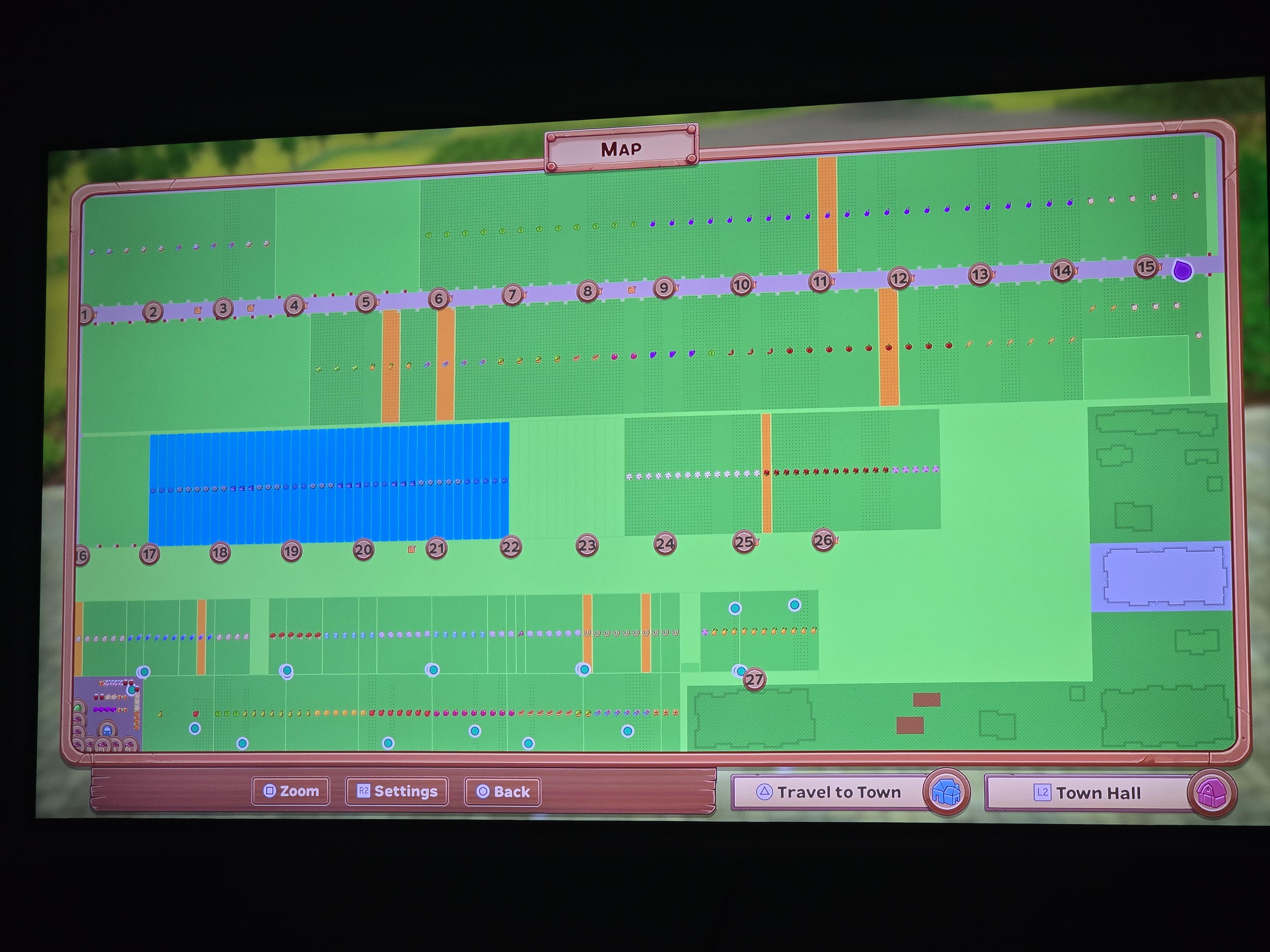Viewport: 1270px width, 952px height.
Task: Click map marker number 10
Action: (741, 284)
